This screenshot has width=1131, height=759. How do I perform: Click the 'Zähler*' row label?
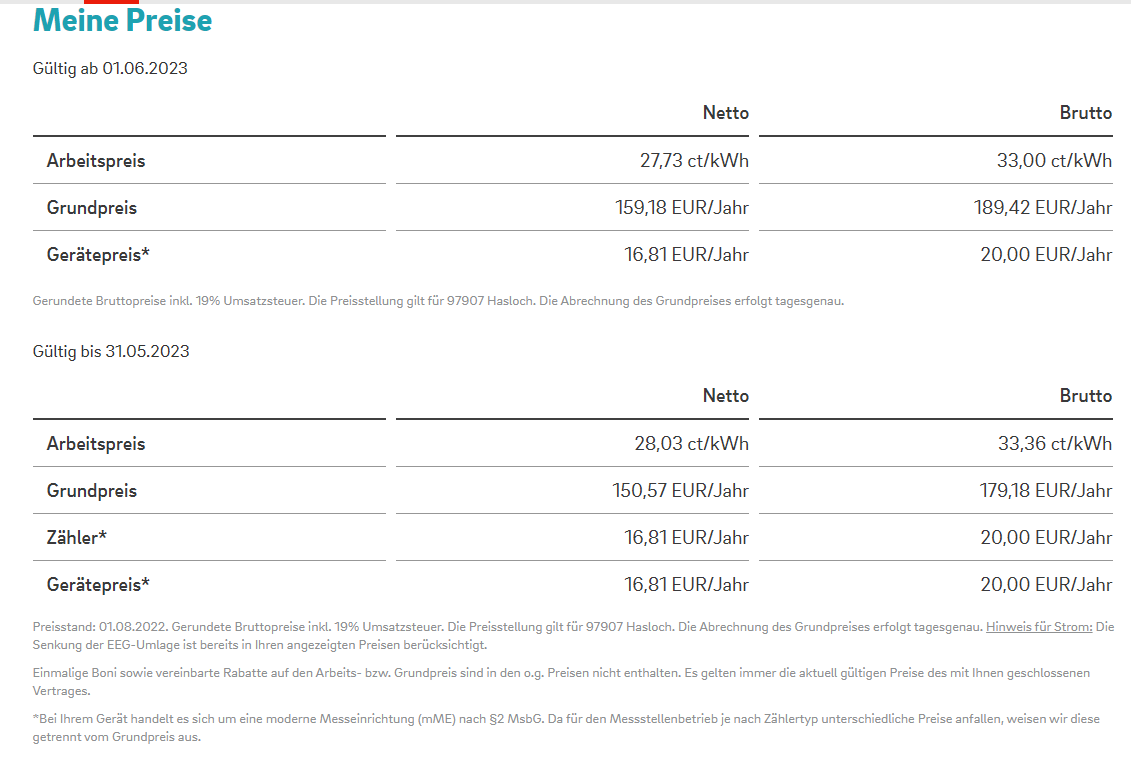(x=76, y=538)
